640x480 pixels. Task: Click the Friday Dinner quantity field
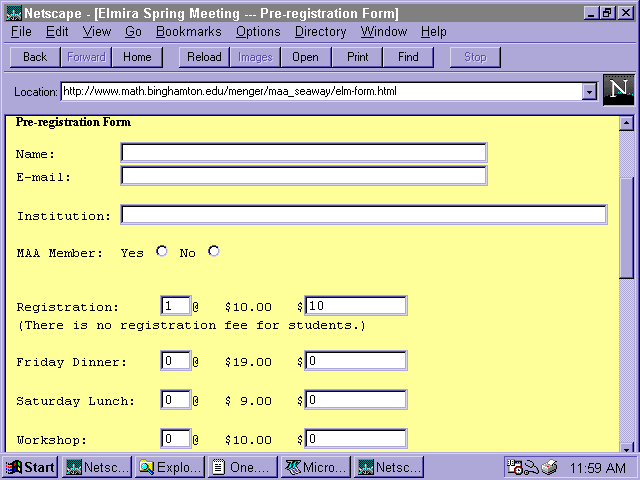click(x=176, y=361)
